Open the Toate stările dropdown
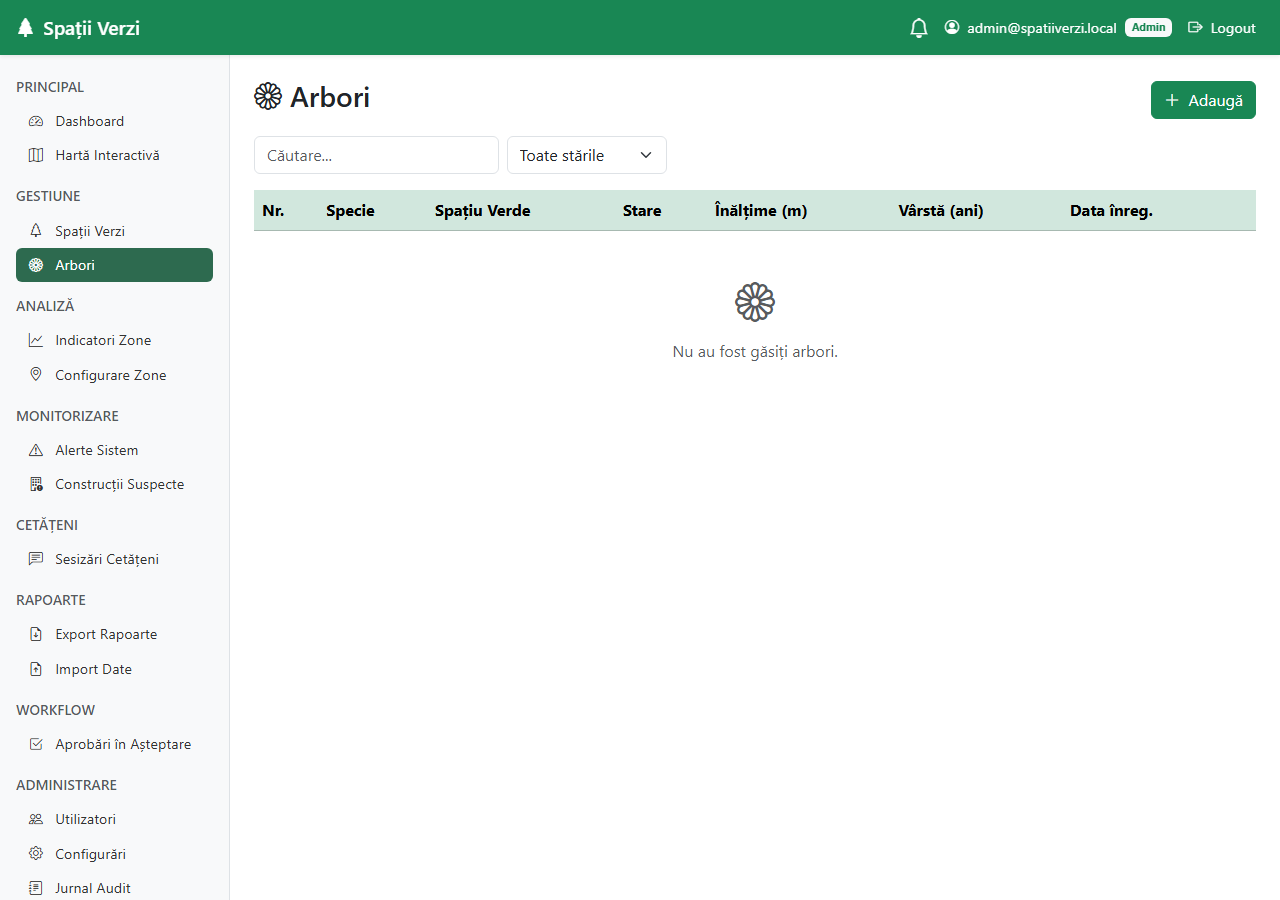1280x900 pixels. [x=587, y=155]
